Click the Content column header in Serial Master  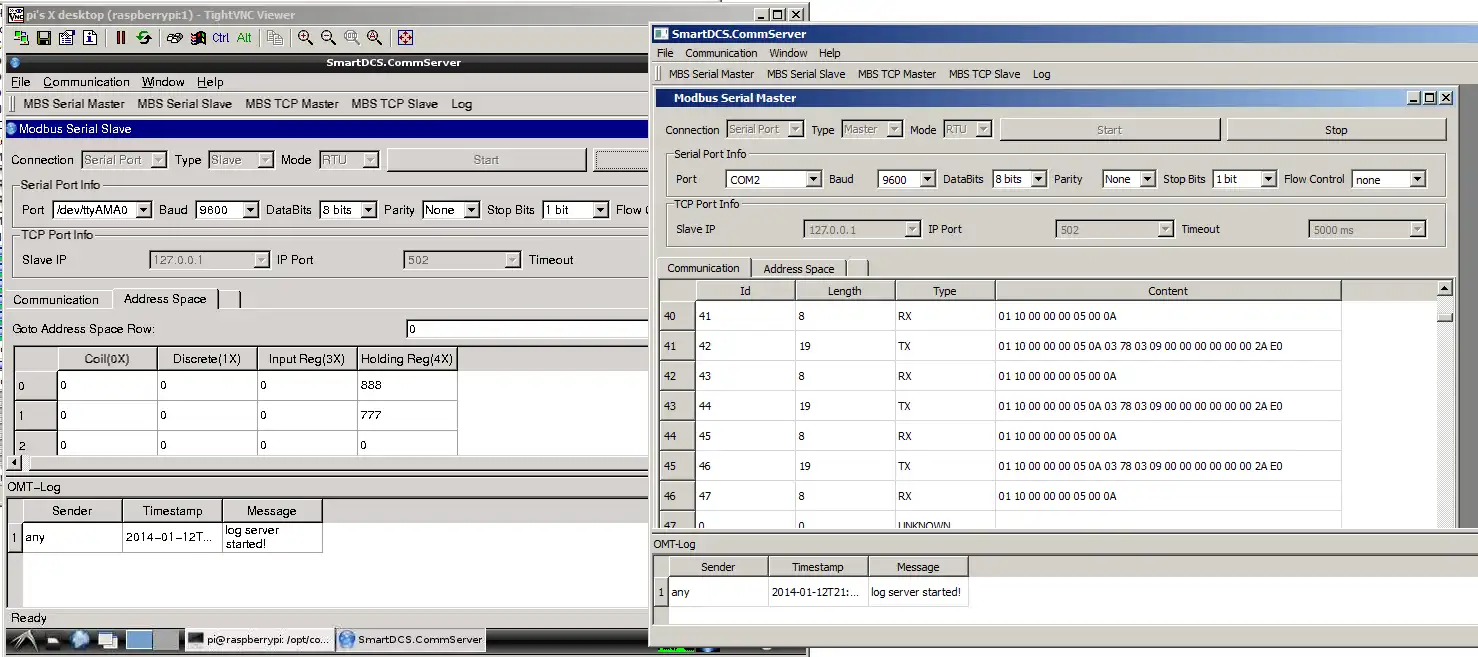1167,291
